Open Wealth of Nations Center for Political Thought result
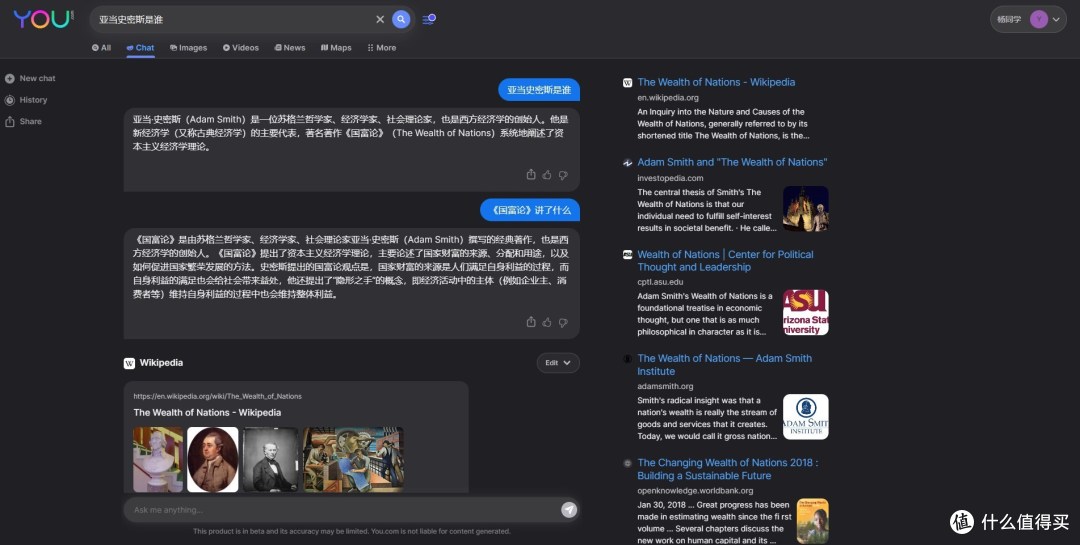Screen dimensions: 1080x545 coord(725,261)
